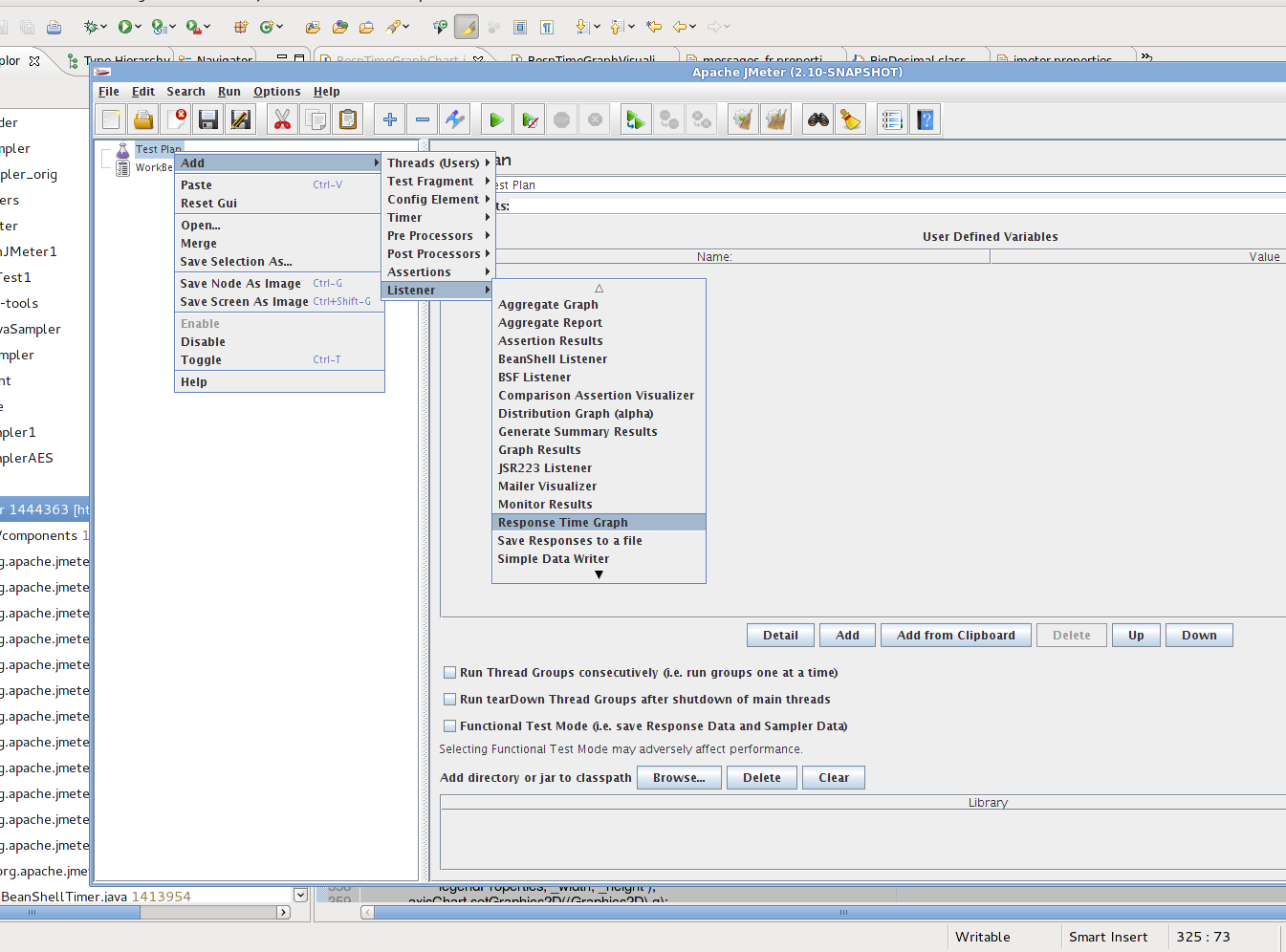Image resolution: width=1286 pixels, height=952 pixels.
Task: Open JMeter help with the question mark icon
Action: (925, 119)
